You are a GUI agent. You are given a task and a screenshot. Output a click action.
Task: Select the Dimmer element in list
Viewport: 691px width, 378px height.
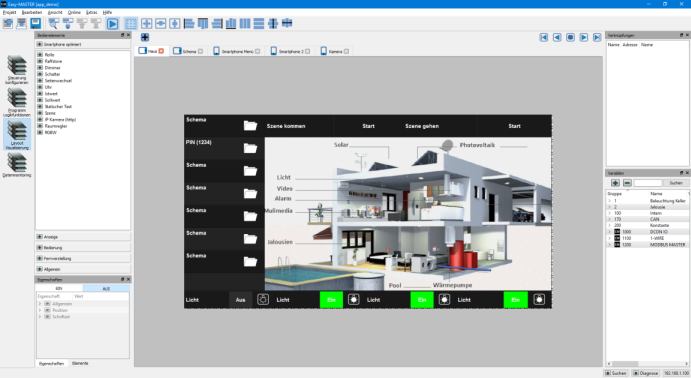pos(52,68)
